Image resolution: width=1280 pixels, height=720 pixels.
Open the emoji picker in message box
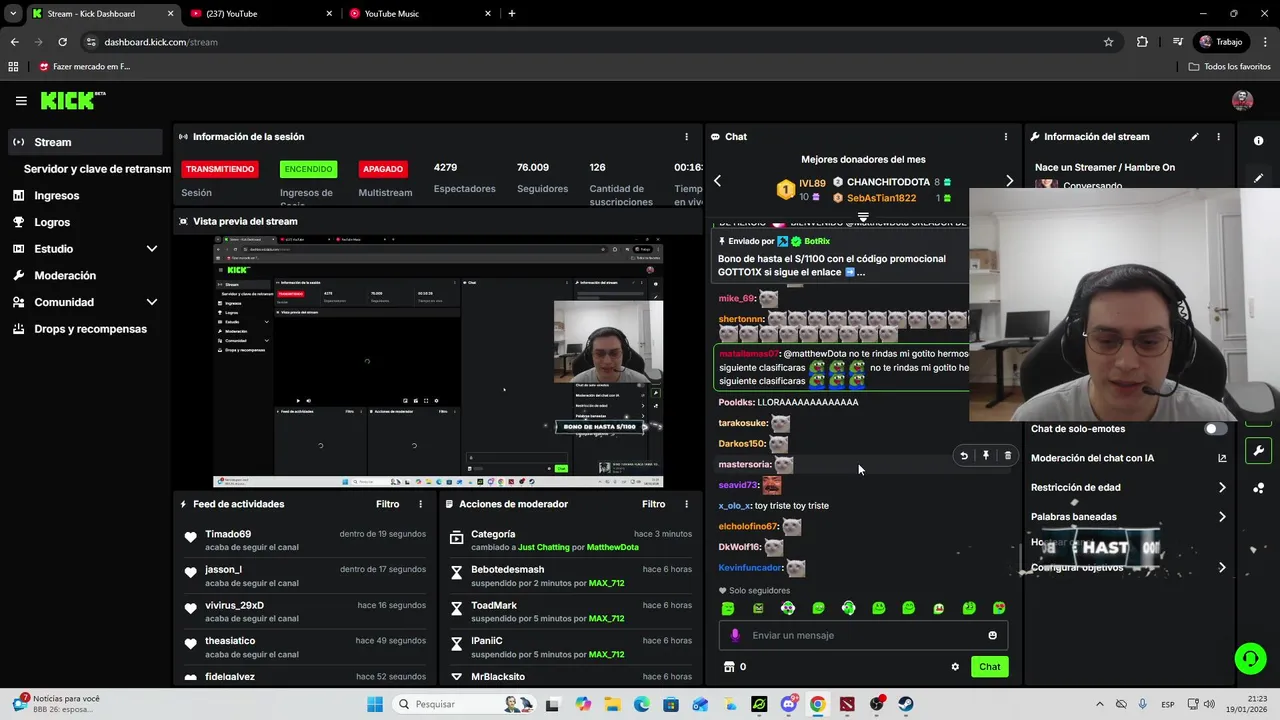click(x=992, y=635)
